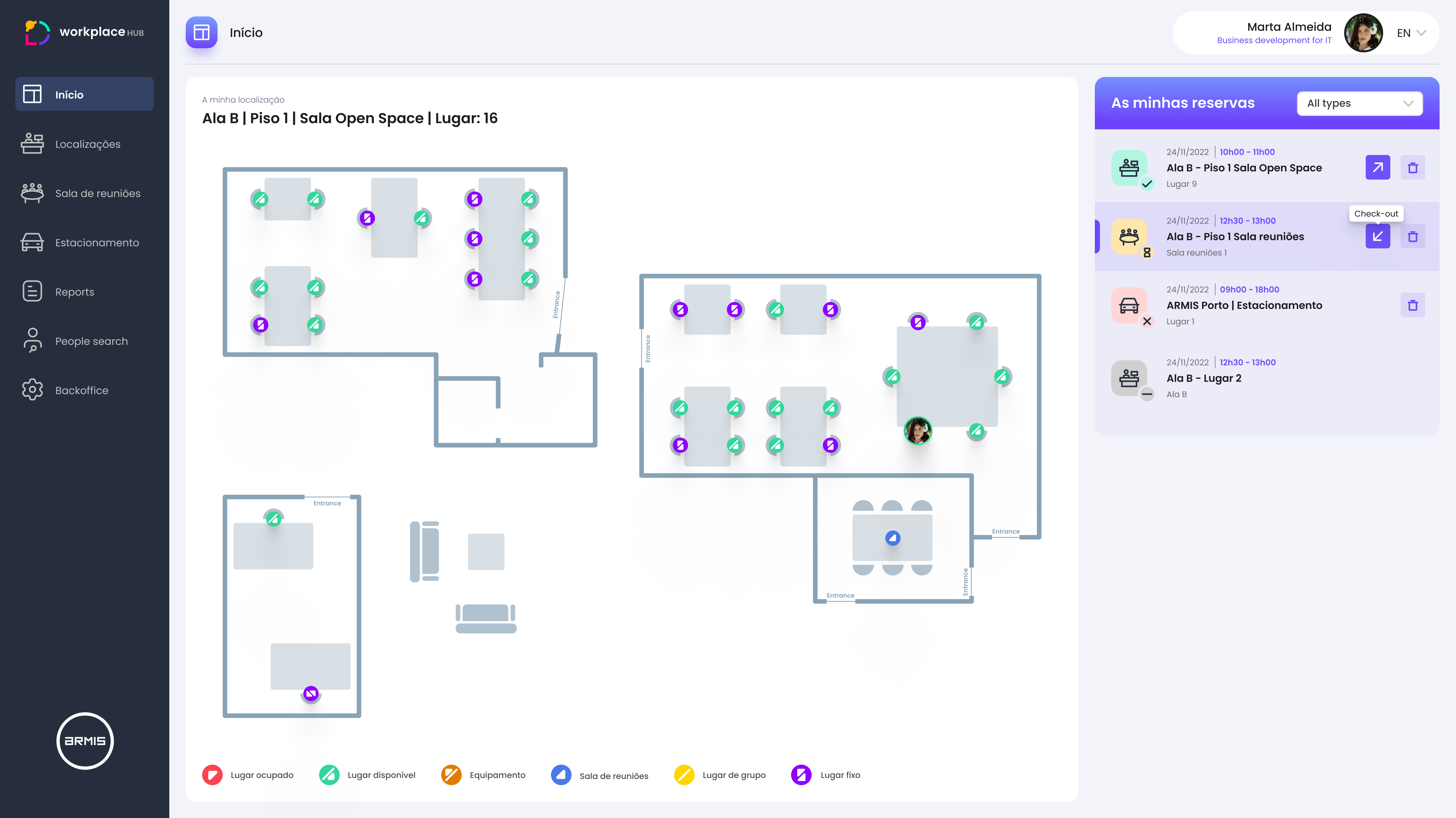Click Check-out arrow for Sala reuniões 1
The width and height of the screenshot is (1456, 818).
pos(1378,236)
